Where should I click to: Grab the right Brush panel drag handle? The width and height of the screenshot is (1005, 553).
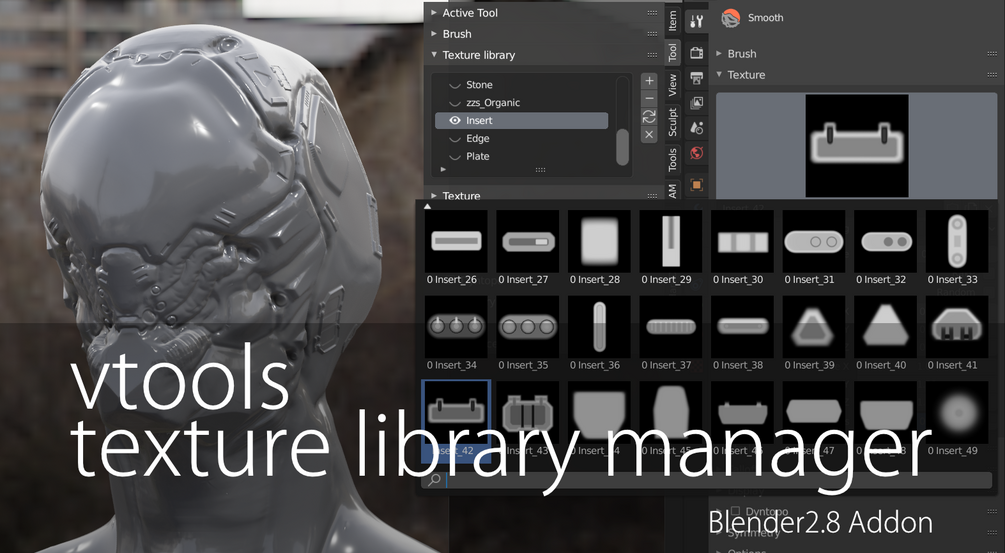click(992, 54)
